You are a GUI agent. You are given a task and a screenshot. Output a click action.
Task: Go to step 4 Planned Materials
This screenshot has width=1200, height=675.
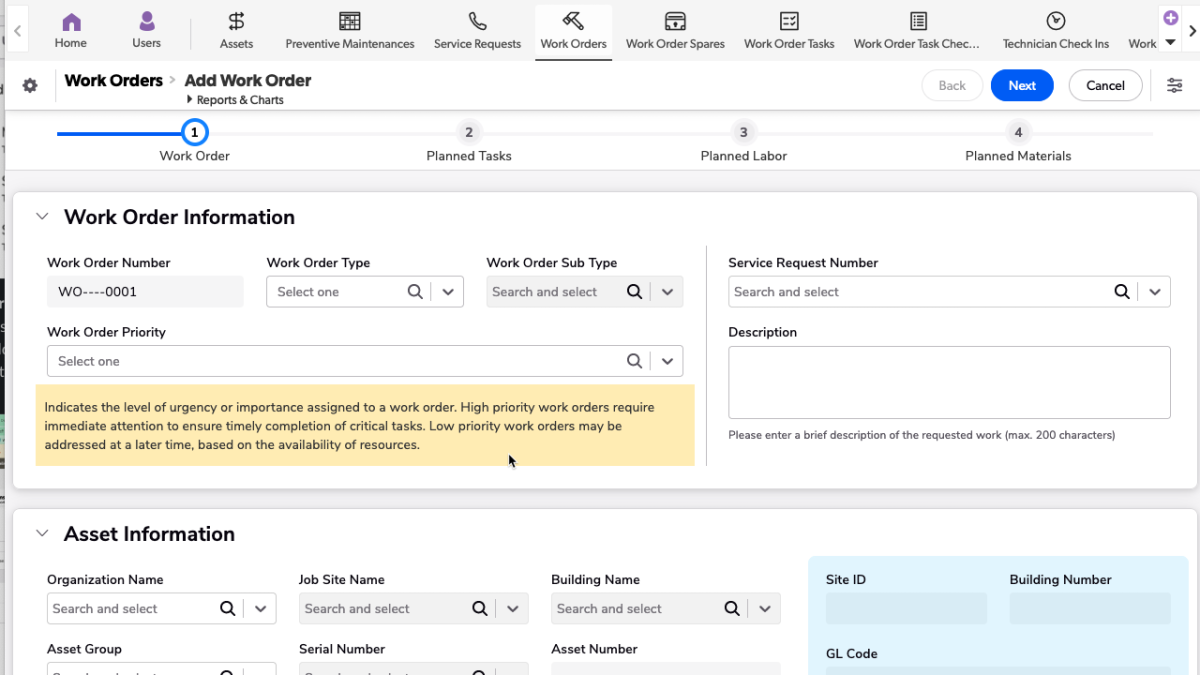(1018, 133)
